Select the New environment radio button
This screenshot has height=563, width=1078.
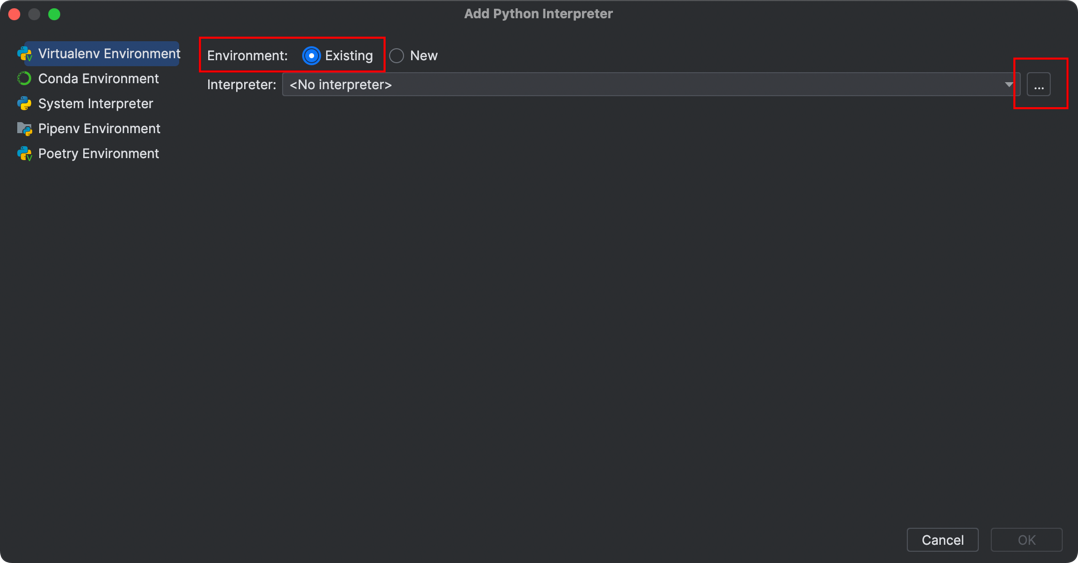coord(397,56)
